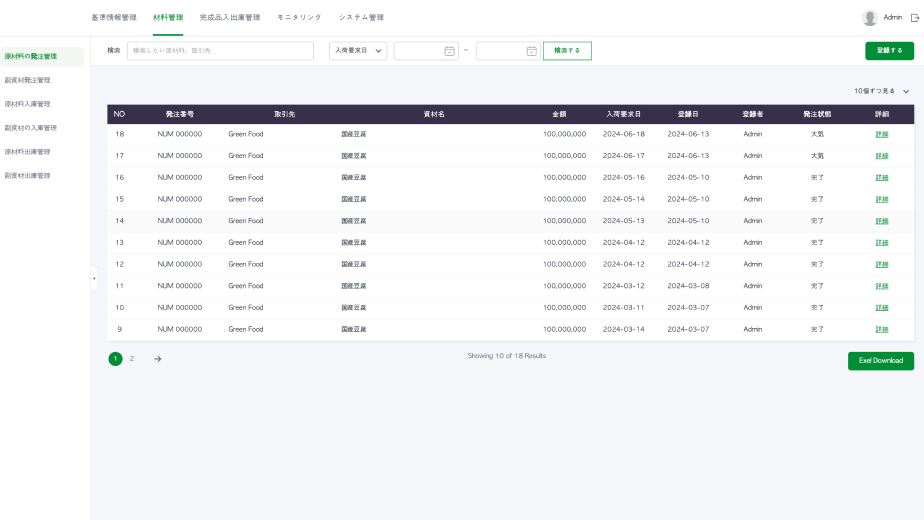Open 原材料入庫管理 in the sidebar

[27, 104]
